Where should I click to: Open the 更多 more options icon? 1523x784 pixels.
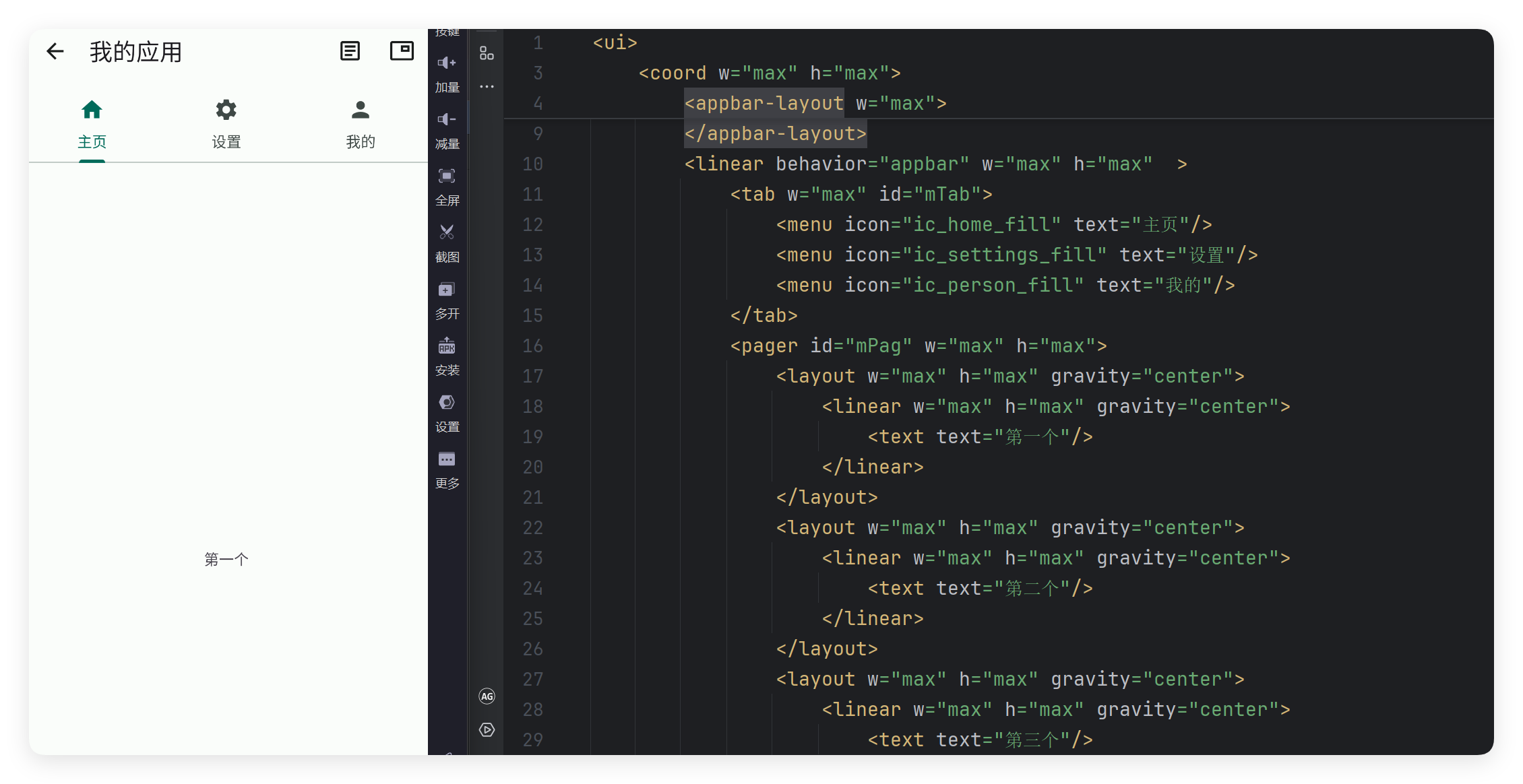pos(447,459)
